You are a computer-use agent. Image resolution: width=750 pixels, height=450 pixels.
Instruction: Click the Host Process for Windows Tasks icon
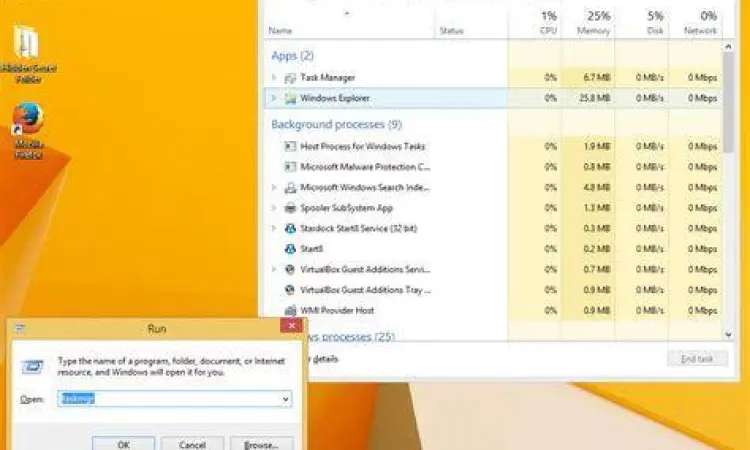[x=290, y=146]
